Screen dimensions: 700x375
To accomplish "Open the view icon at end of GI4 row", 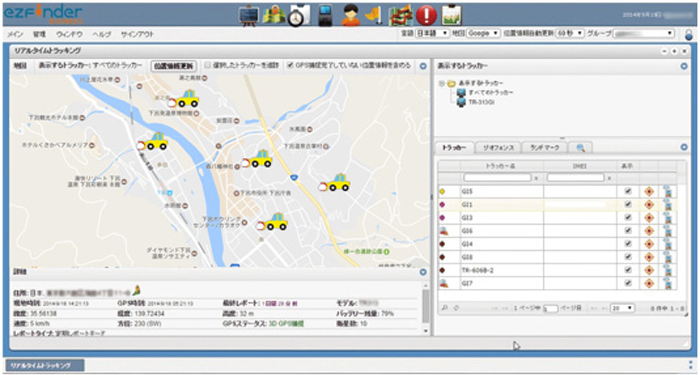I will pyautogui.click(x=668, y=243).
